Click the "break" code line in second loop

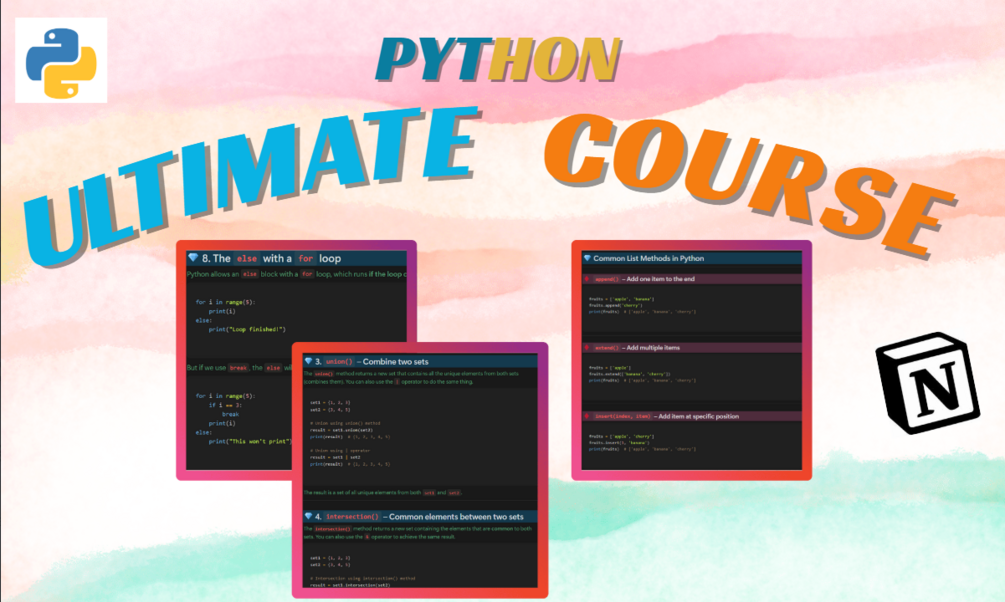[x=230, y=414]
